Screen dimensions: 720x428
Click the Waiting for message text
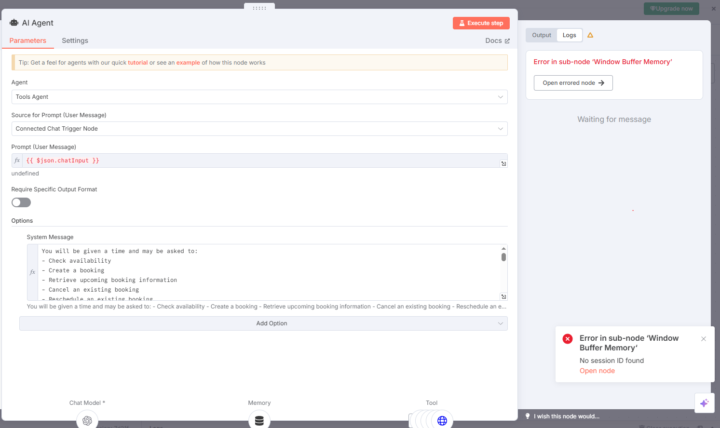pos(614,119)
